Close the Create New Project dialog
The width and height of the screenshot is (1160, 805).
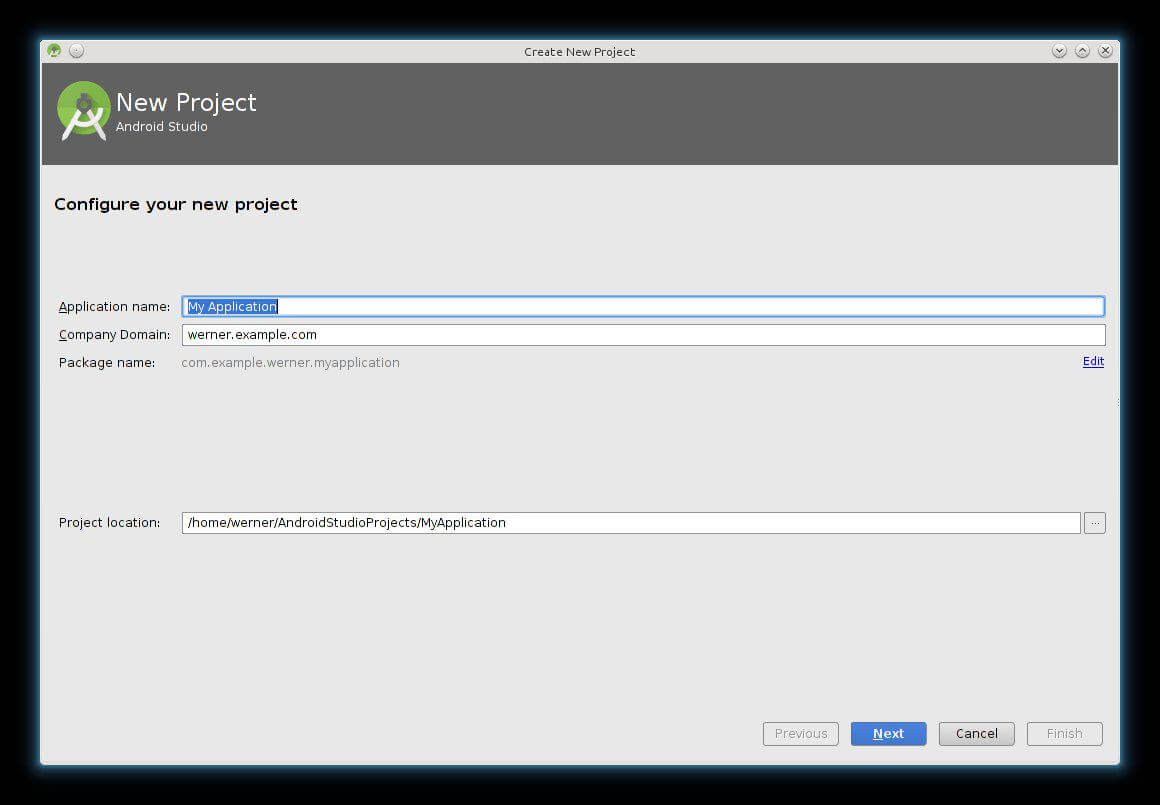tap(1105, 51)
